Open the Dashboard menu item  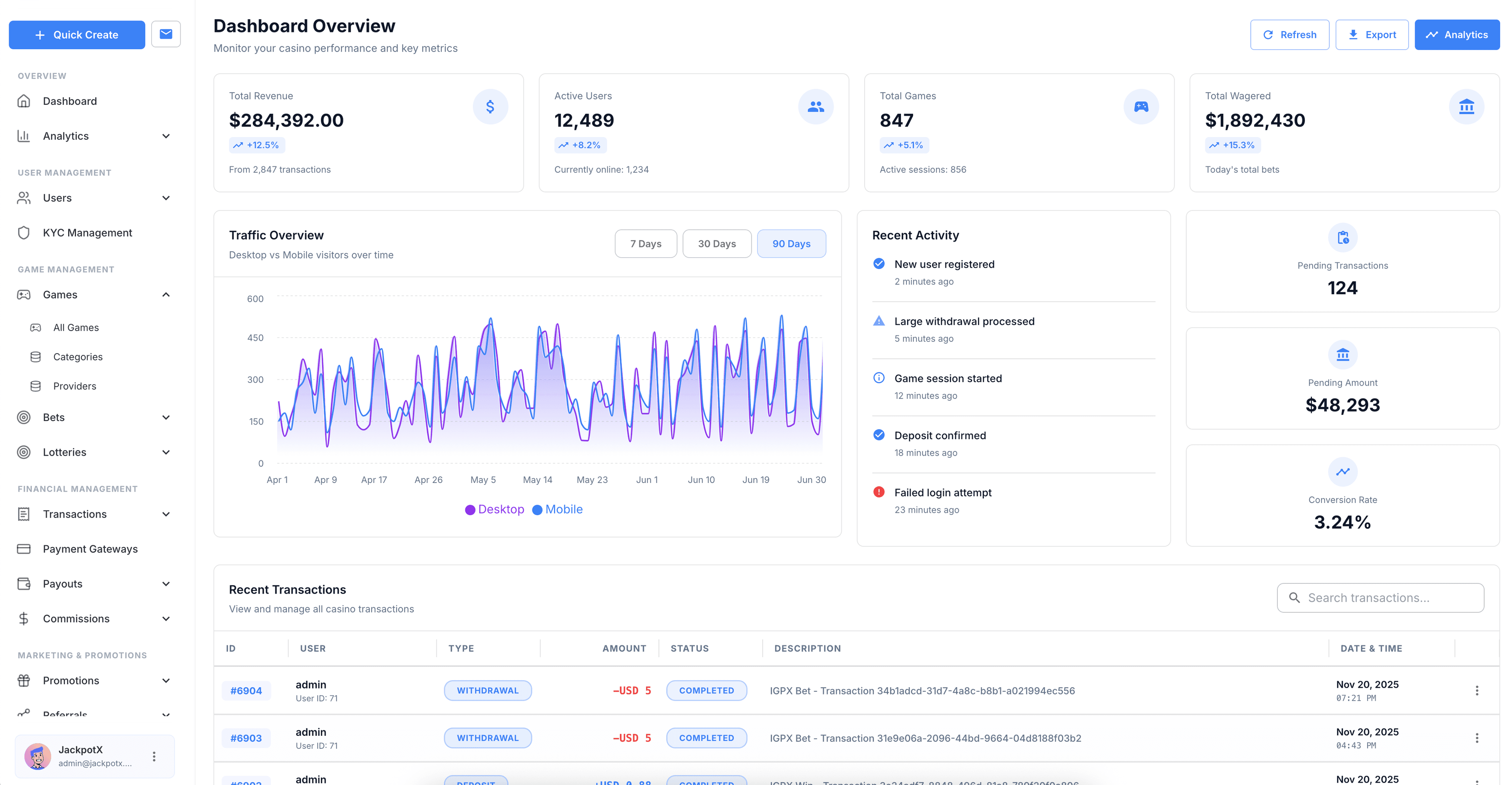(70, 101)
